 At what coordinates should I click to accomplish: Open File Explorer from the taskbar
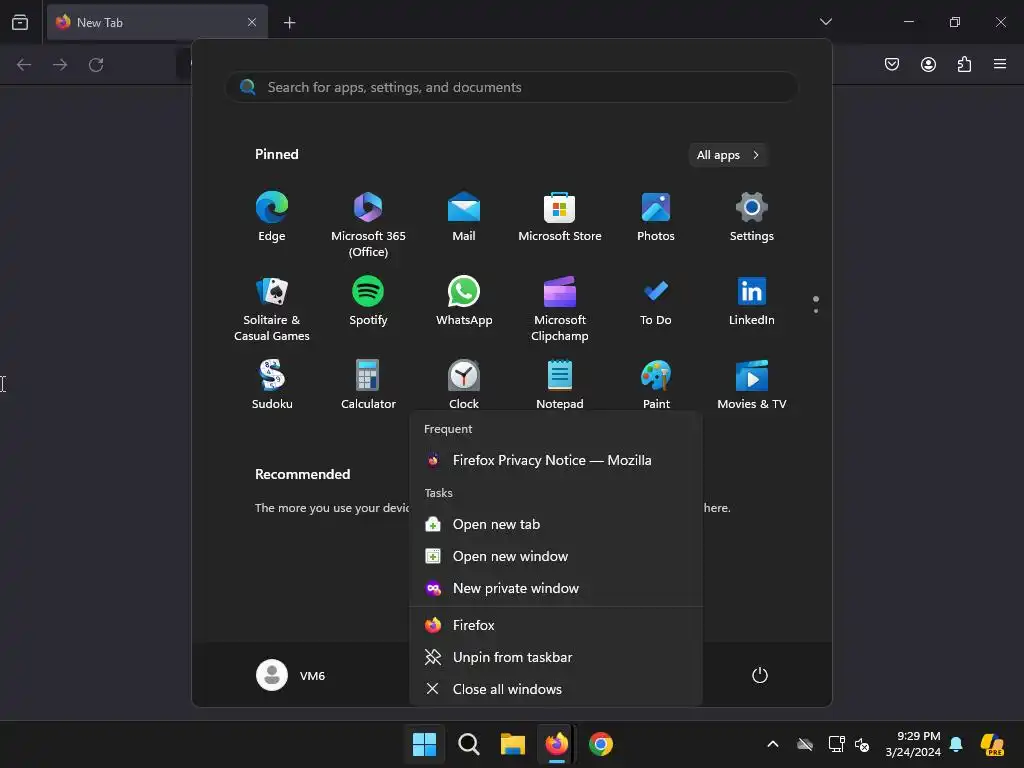pos(513,744)
